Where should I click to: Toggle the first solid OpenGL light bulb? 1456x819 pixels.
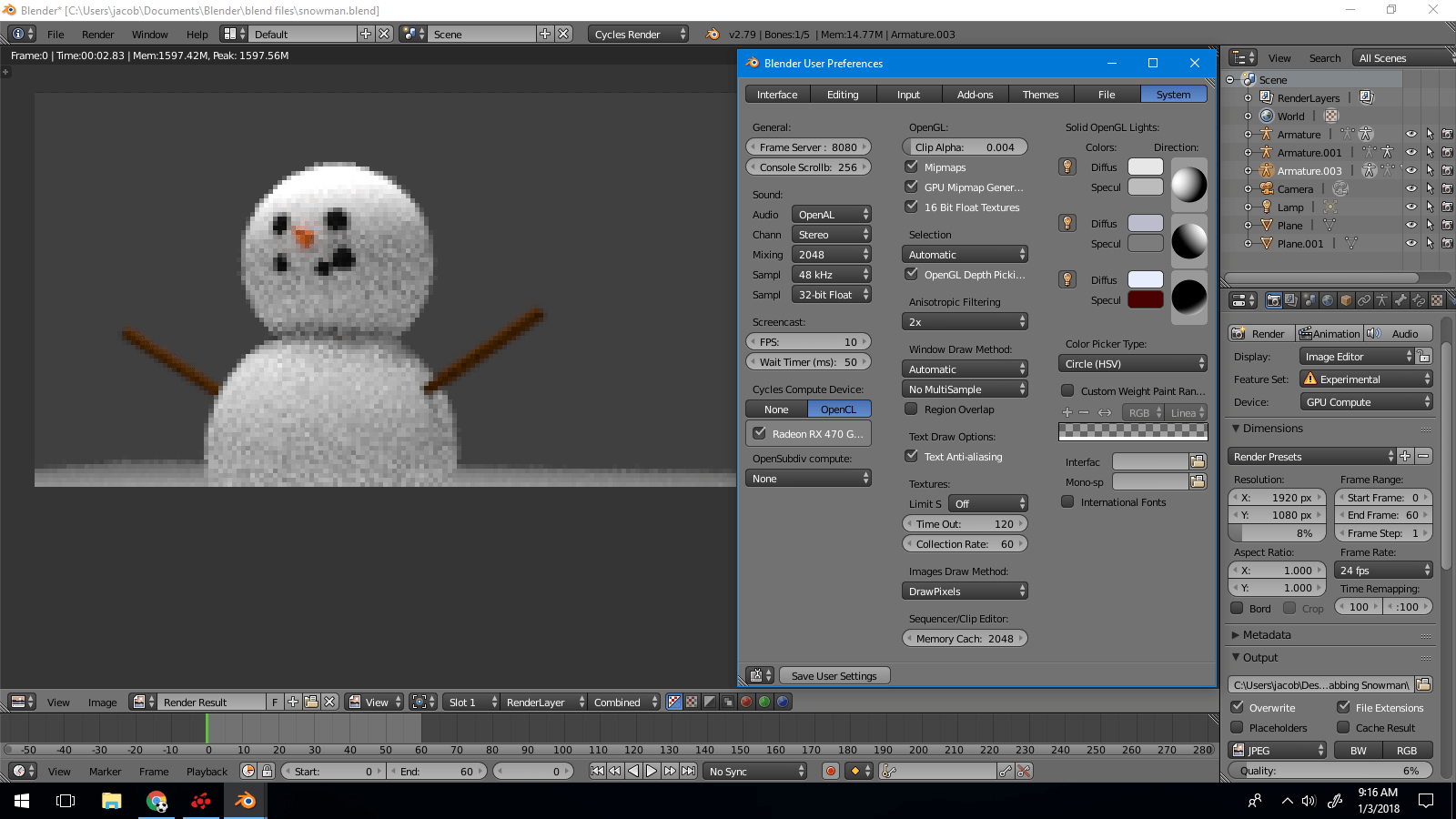(x=1067, y=167)
